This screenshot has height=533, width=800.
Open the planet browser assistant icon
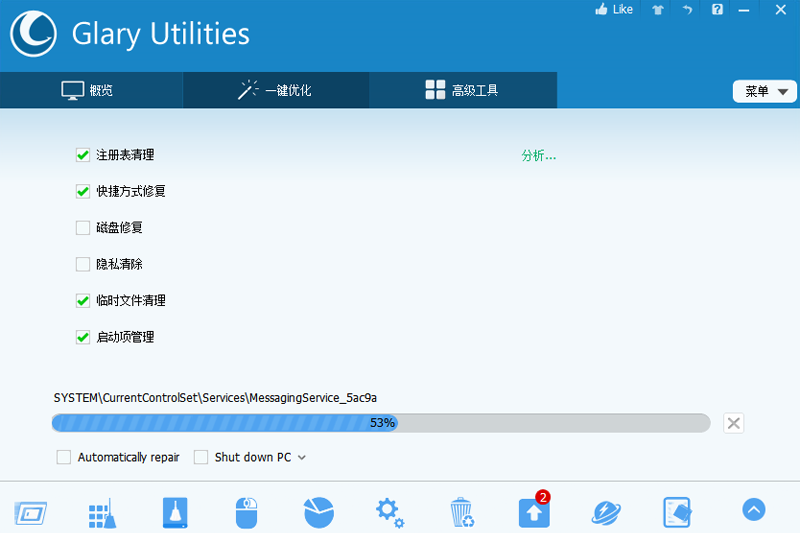606,513
